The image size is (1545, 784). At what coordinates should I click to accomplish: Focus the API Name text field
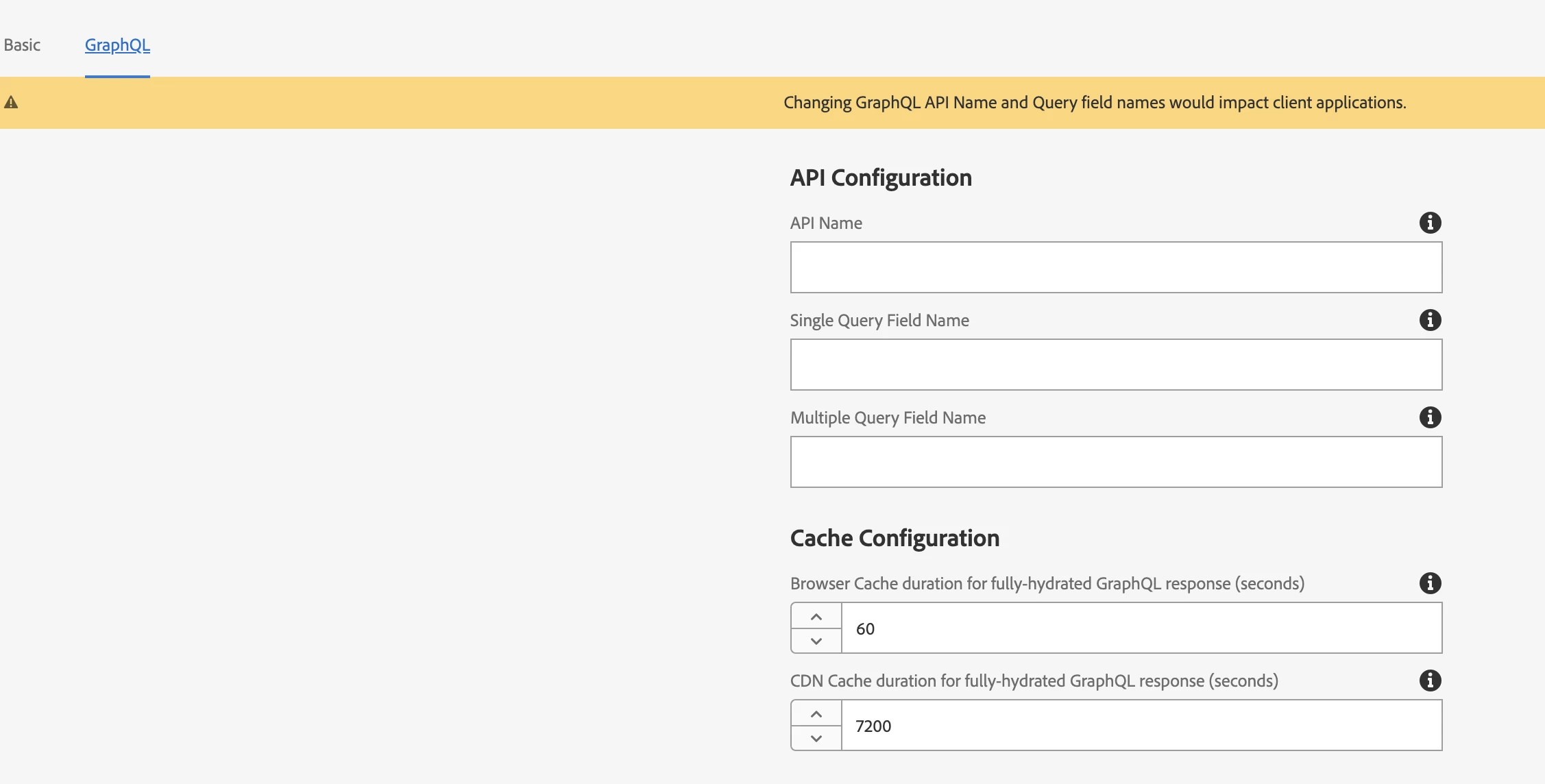tap(1116, 267)
